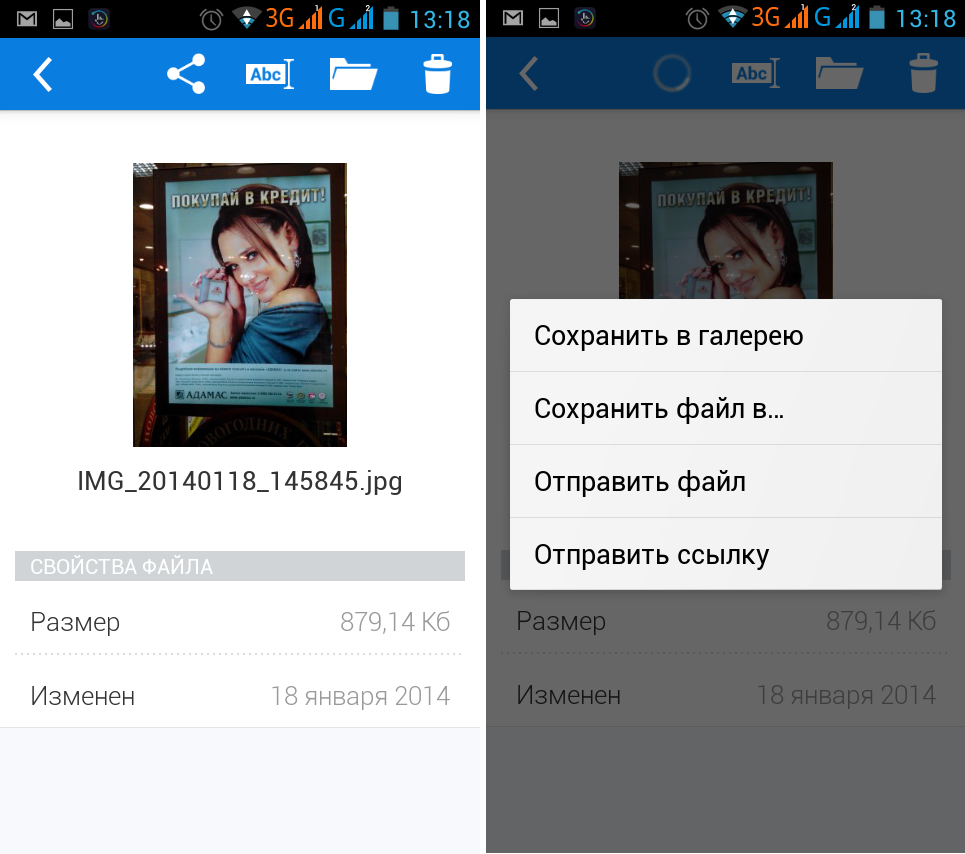This screenshot has height=854, width=965.
Task: Tap the Gmail notification icon in left status bar
Action: 26,19
